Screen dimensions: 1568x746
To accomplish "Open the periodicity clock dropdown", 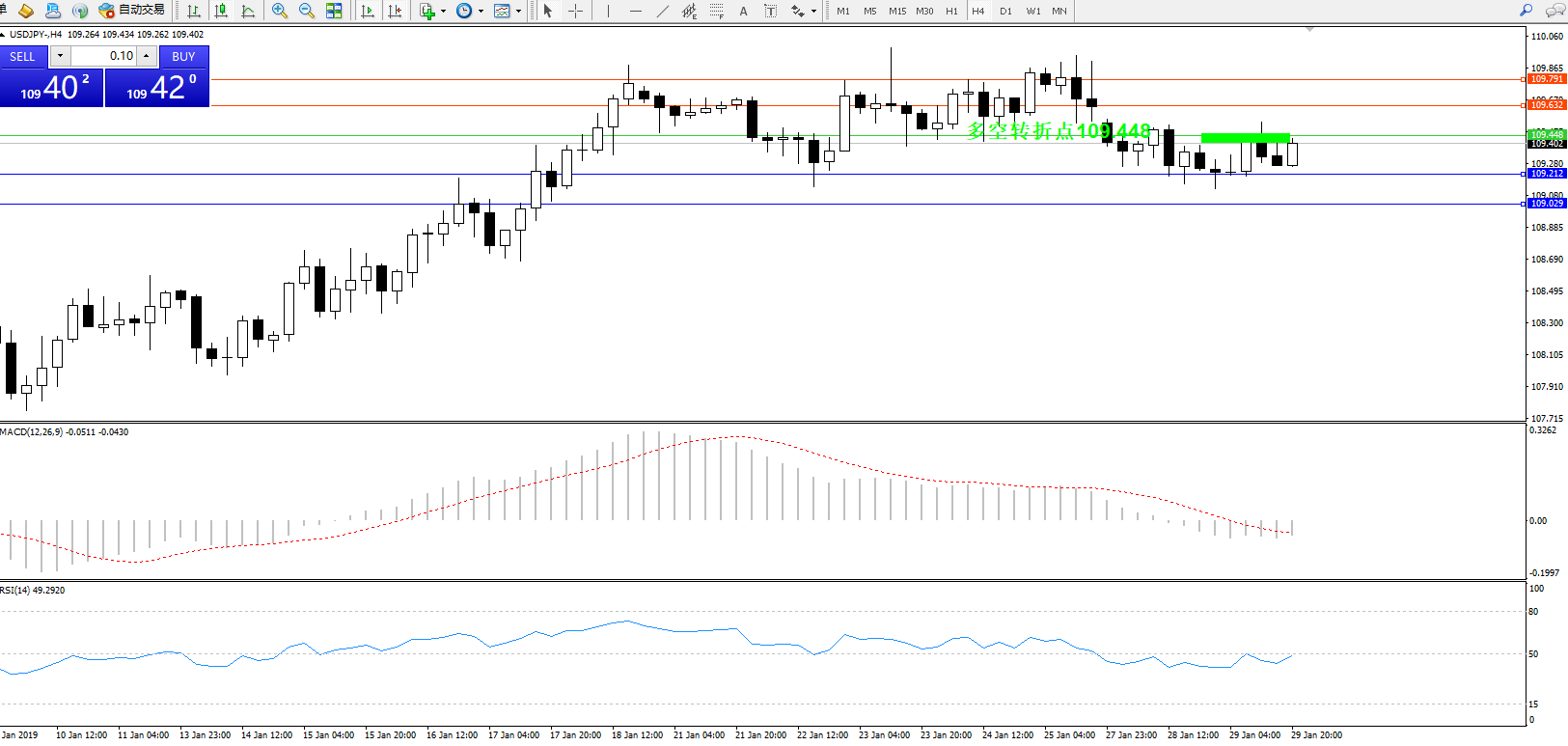I will pos(481,12).
